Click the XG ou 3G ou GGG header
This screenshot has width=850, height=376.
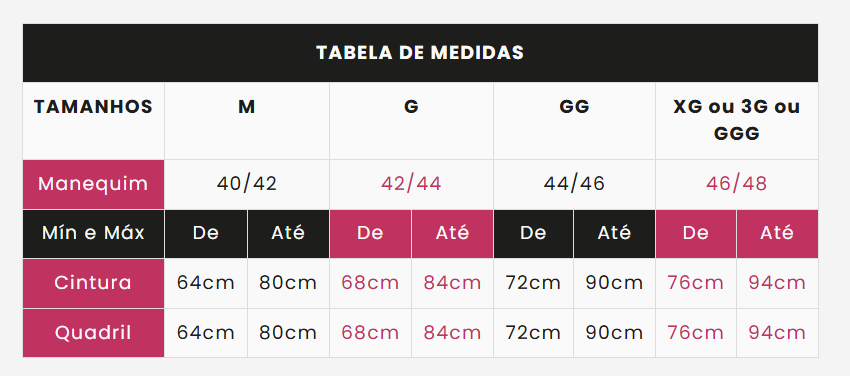coord(737,121)
